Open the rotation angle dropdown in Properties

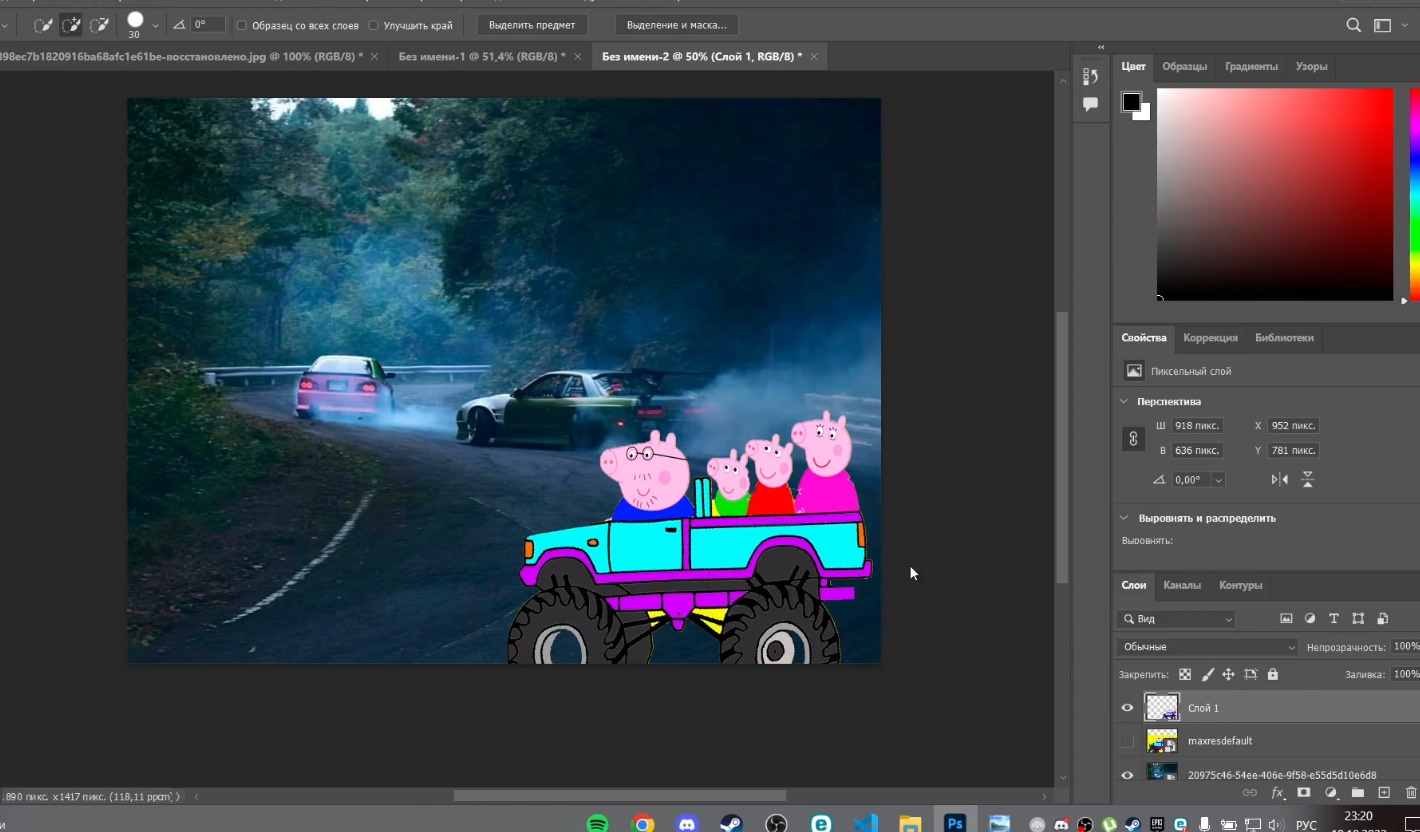pos(1218,480)
